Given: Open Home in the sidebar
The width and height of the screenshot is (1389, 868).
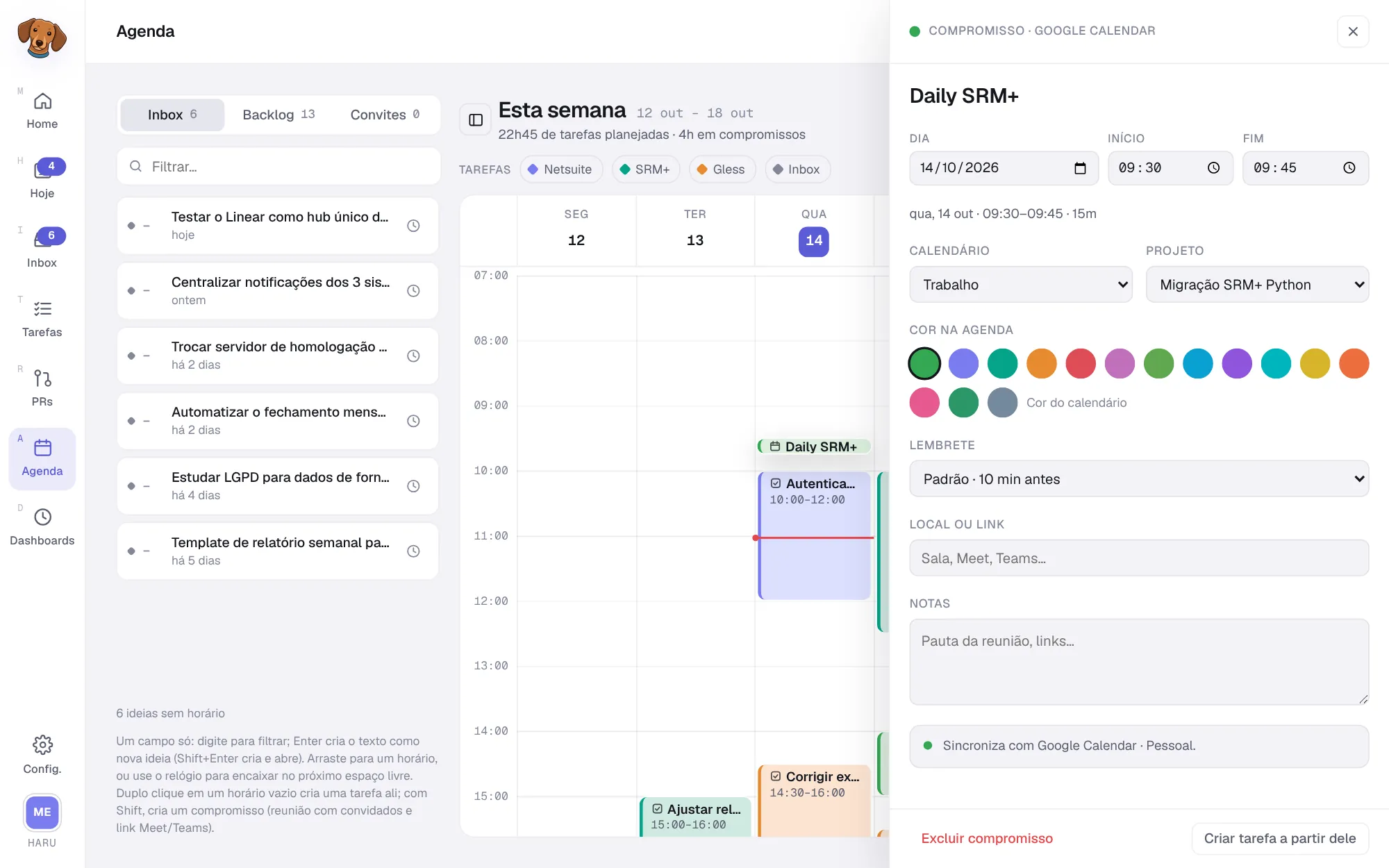Looking at the screenshot, I should point(42,111).
